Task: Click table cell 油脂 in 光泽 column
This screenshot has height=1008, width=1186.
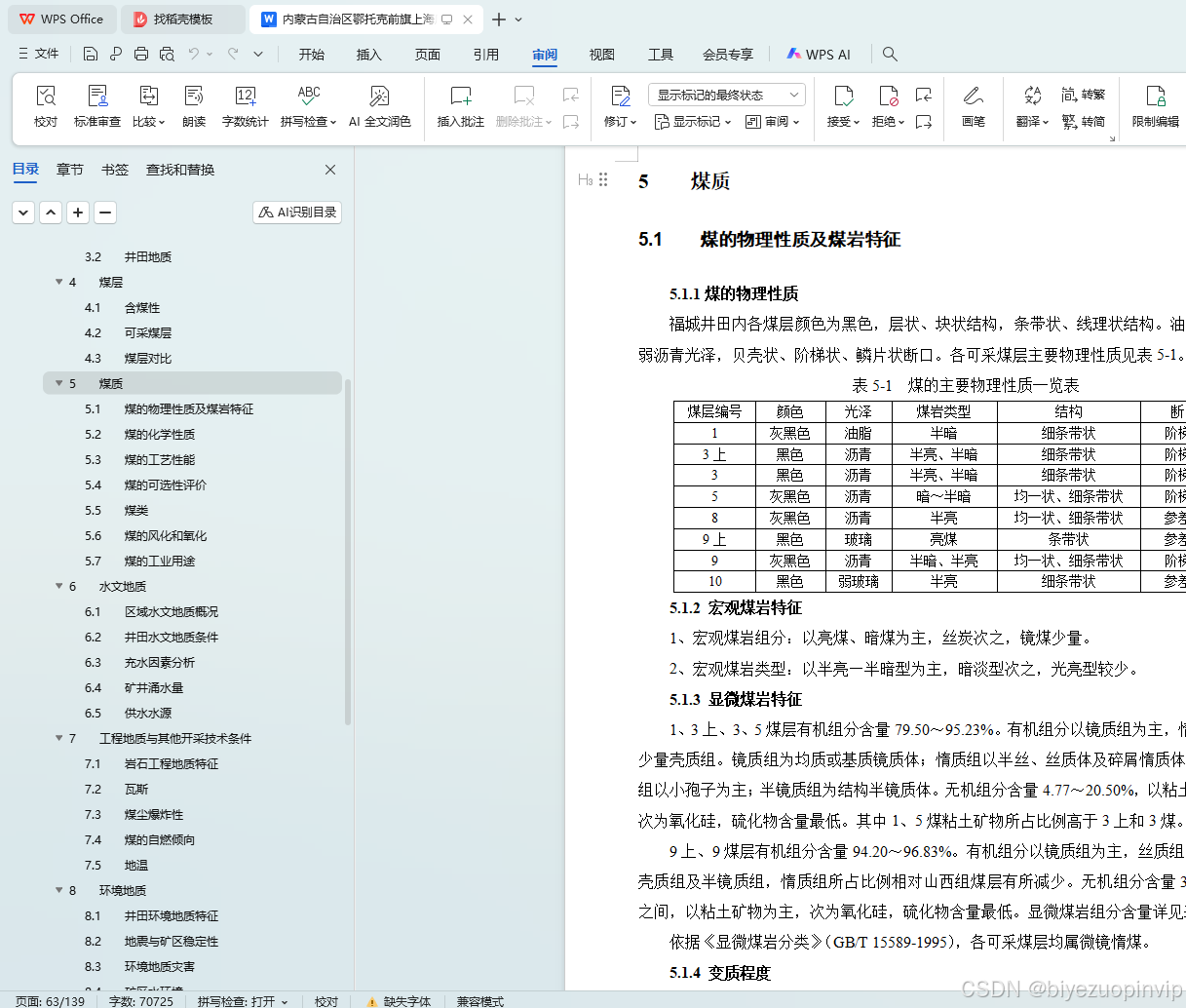Action: pyautogui.click(x=859, y=433)
